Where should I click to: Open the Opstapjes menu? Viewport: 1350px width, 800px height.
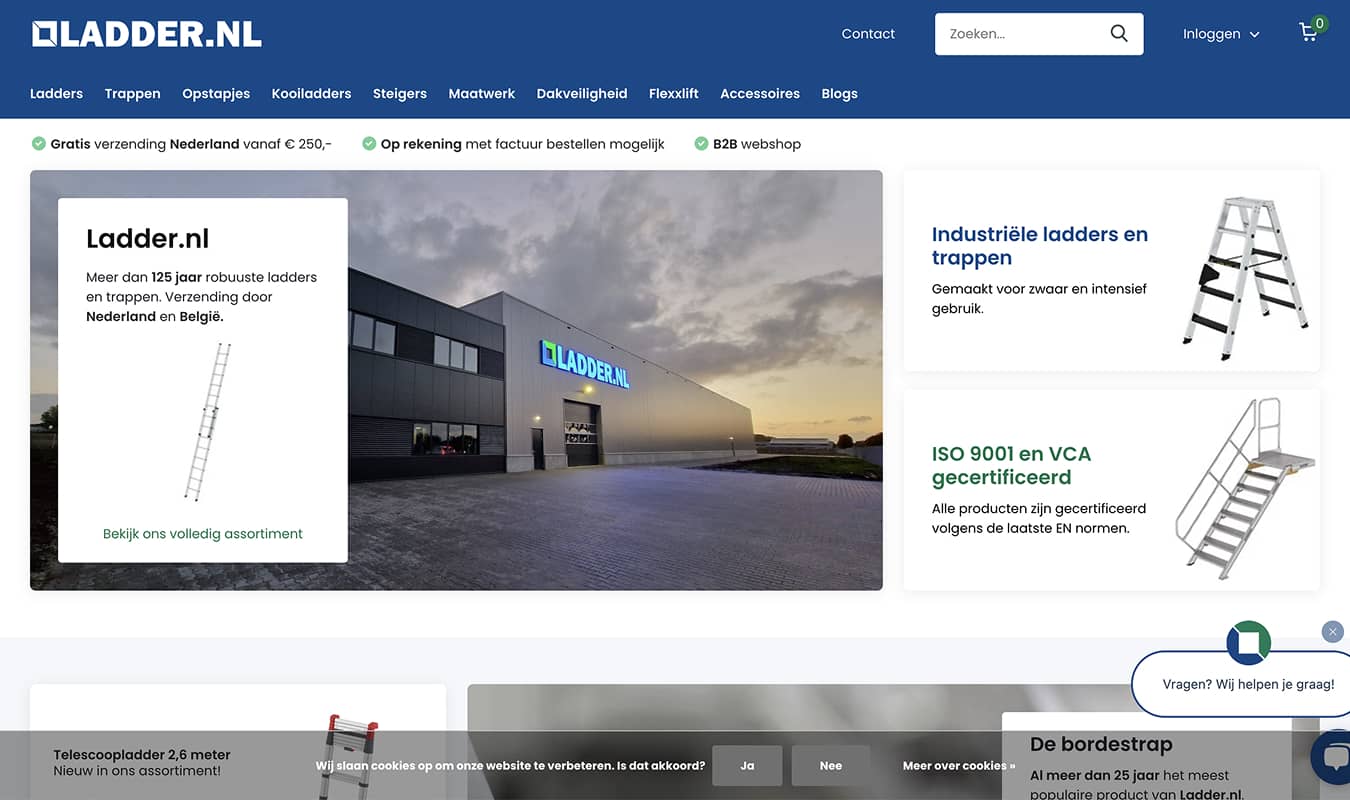click(x=216, y=94)
